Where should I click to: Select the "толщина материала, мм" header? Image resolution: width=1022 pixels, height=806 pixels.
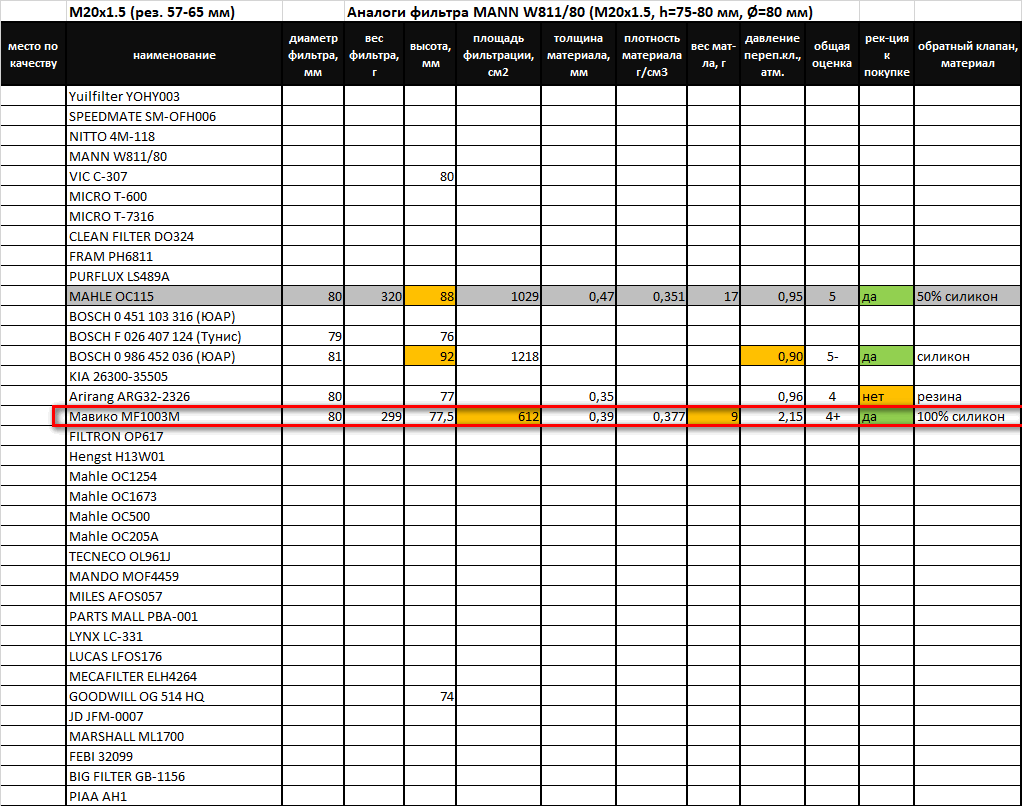click(578, 55)
